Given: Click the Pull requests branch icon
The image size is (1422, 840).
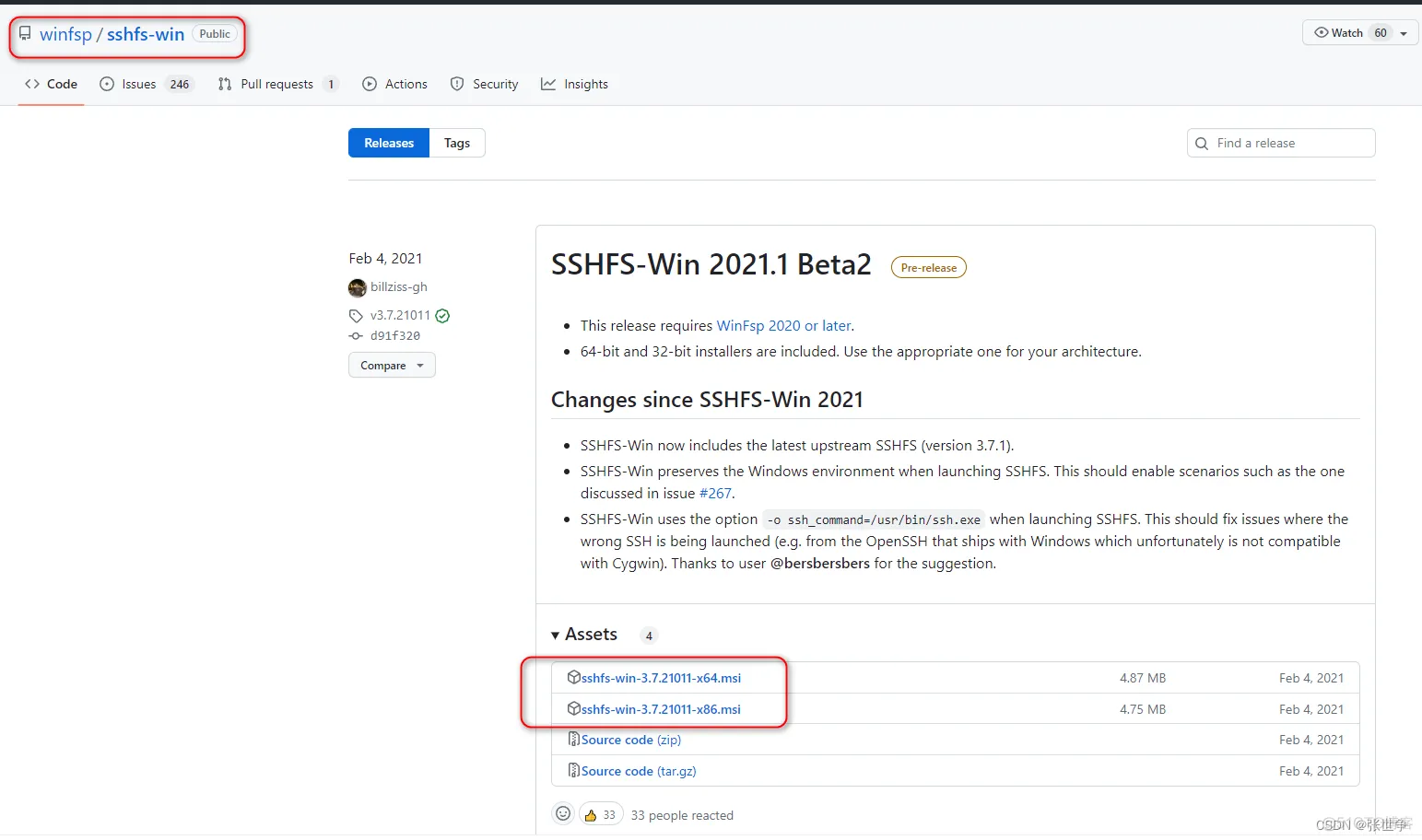Looking at the screenshot, I should tap(224, 84).
